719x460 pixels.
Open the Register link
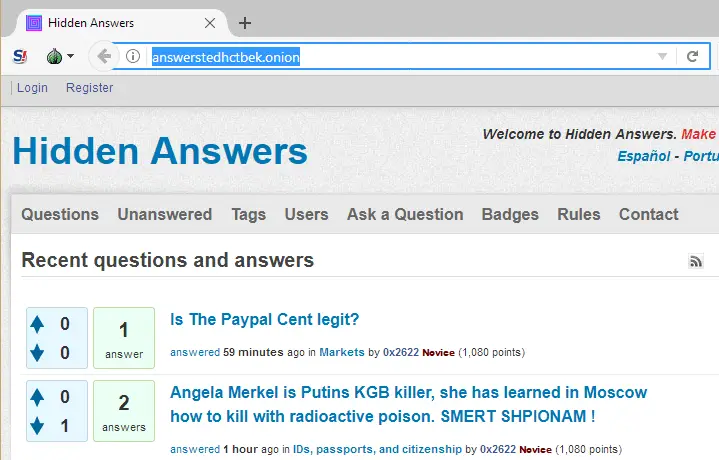coord(90,88)
